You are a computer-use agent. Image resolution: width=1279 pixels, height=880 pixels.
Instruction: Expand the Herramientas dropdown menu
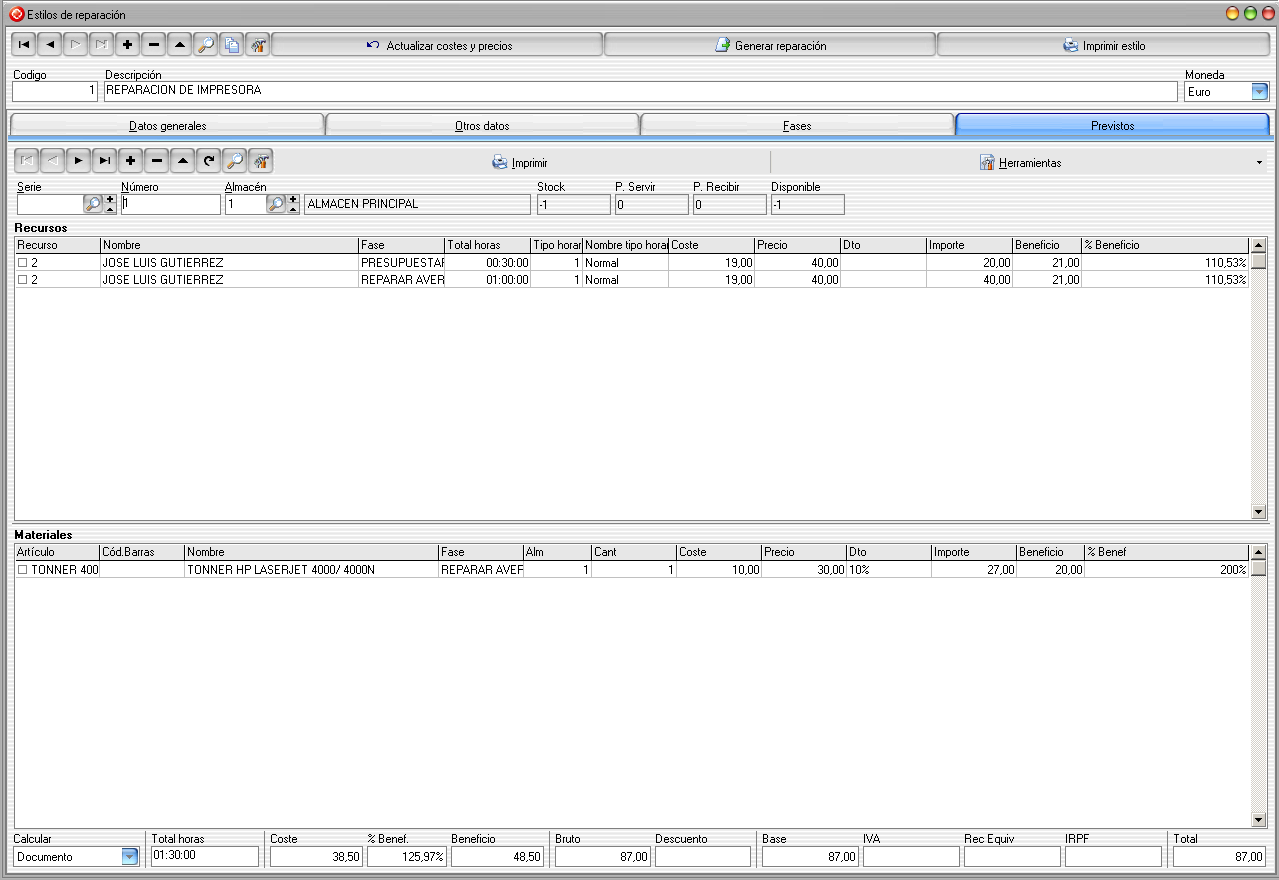coord(1258,162)
